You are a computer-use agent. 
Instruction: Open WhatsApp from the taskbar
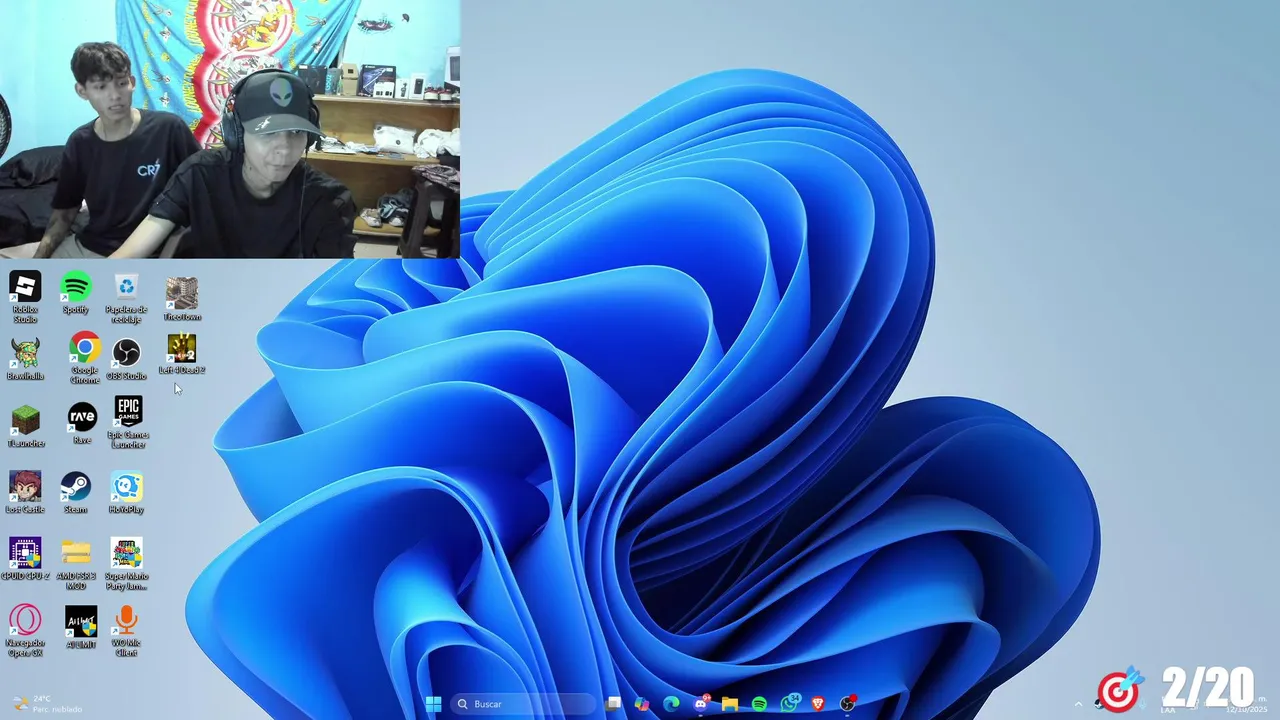tap(789, 704)
